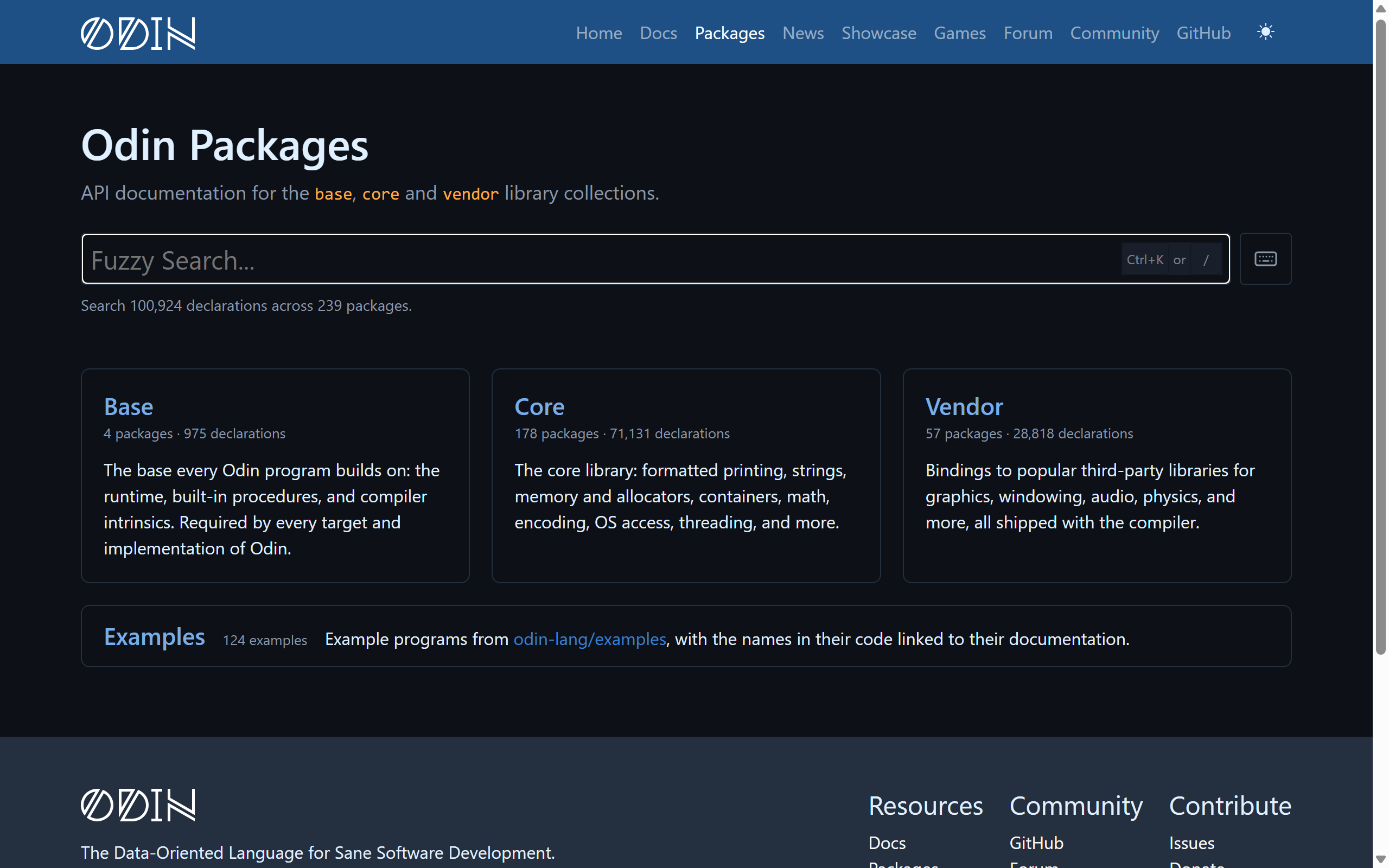This screenshot has height=868, width=1389.
Task: Click the Odin logo in the header
Action: [x=138, y=33]
